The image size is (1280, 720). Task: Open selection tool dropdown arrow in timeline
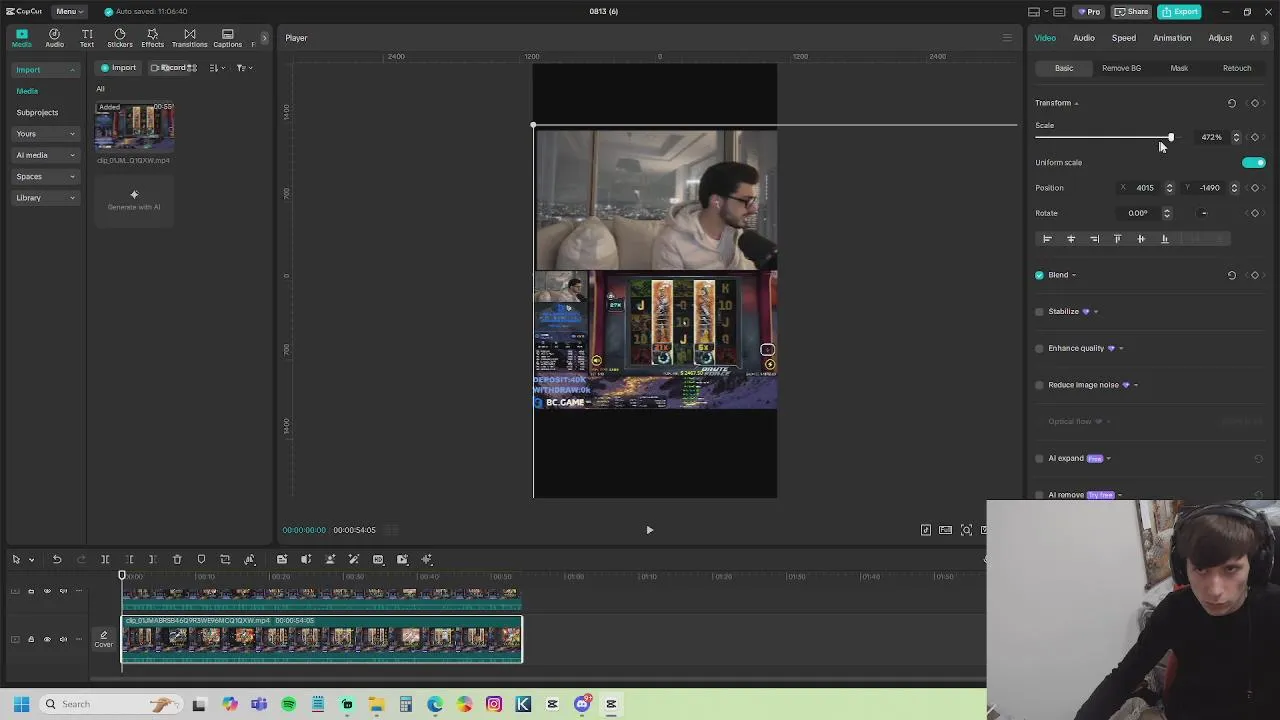tap(31, 560)
